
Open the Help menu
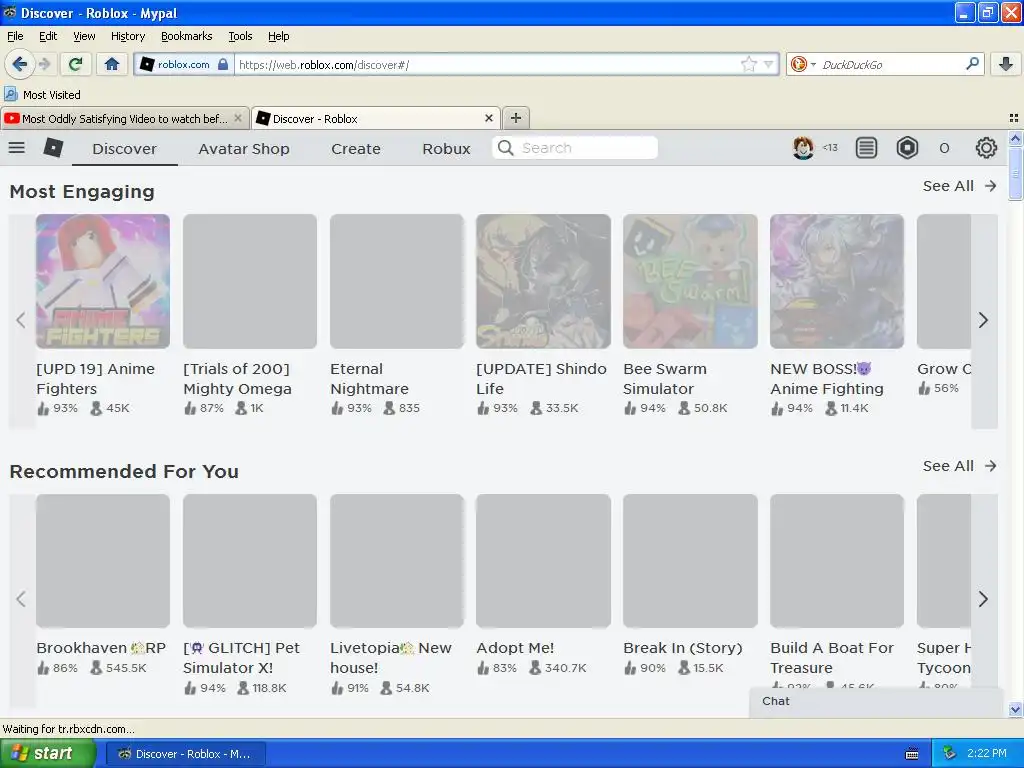pos(278,36)
